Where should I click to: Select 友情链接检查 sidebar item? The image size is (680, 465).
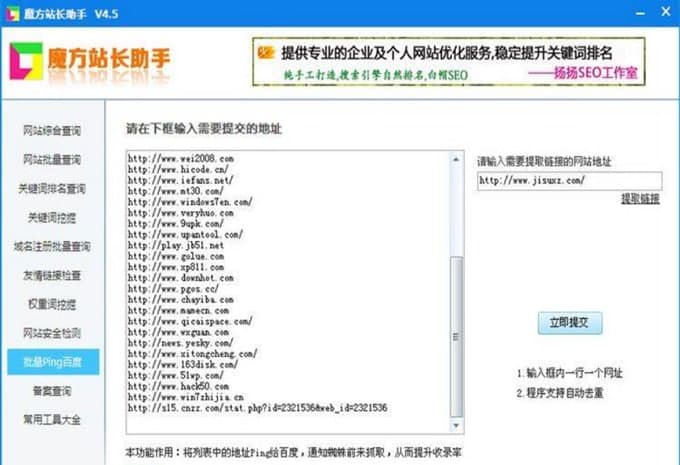tap(52, 275)
